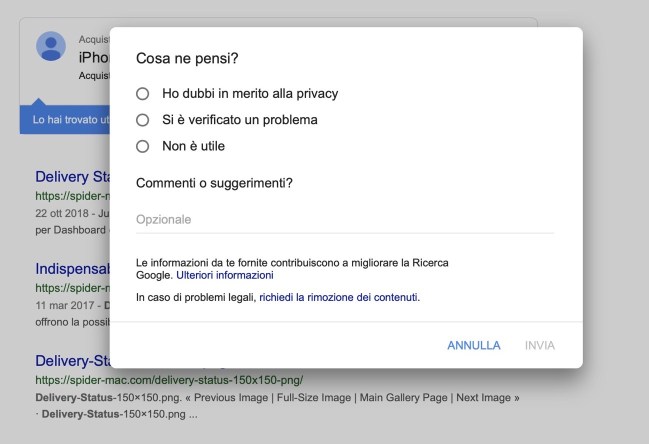Image resolution: width=649 pixels, height=444 pixels.
Task: Open the 'Ulteriori informazioni' link
Action: pos(225,275)
